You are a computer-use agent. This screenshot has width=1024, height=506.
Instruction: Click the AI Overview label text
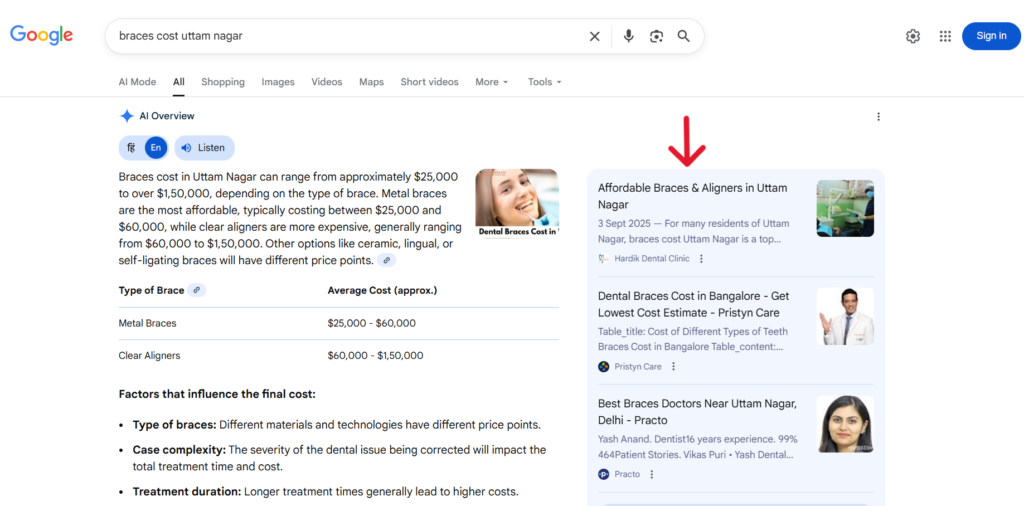point(167,116)
